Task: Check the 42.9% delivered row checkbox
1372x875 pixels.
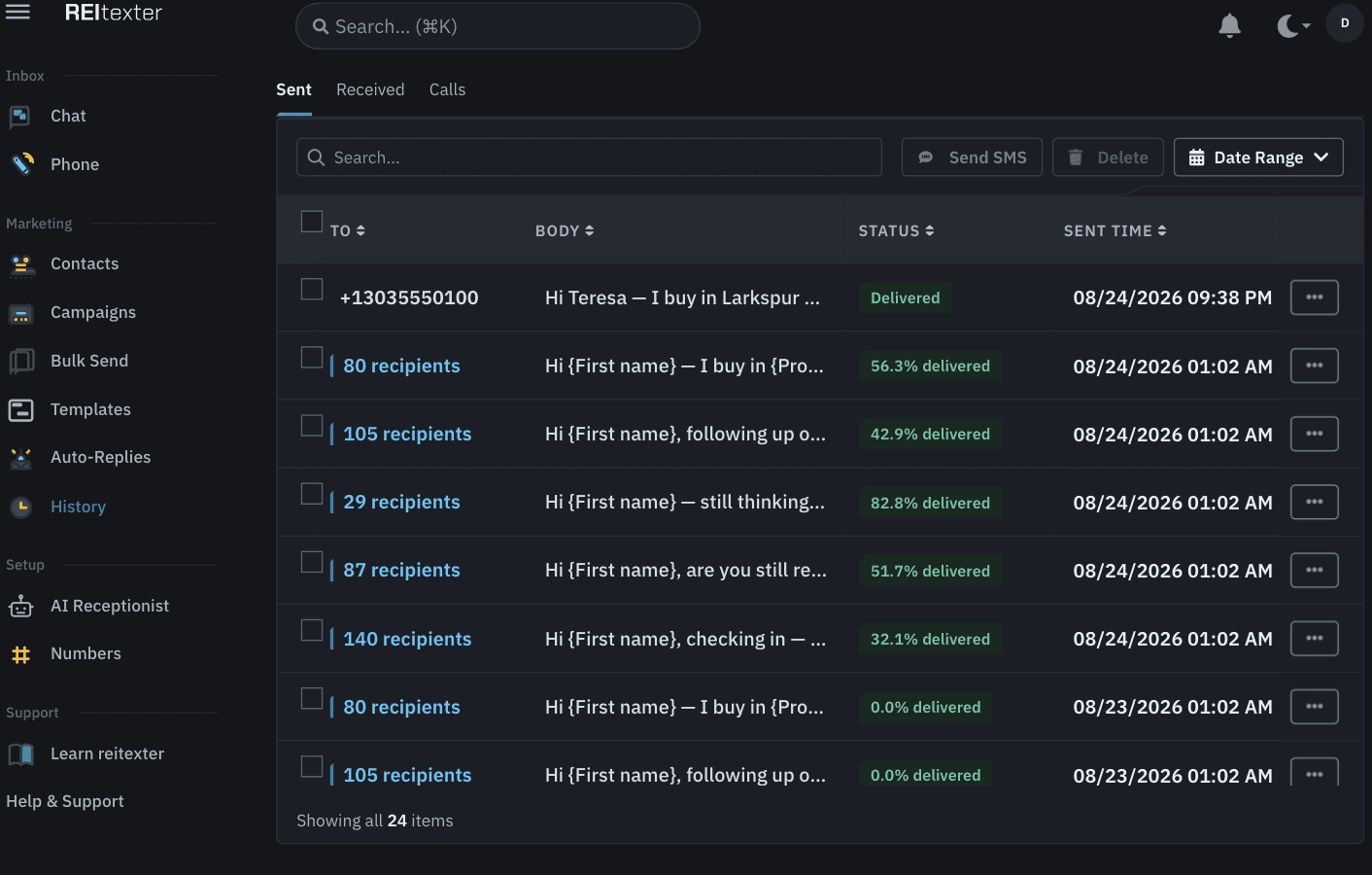Action: pyautogui.click(x=312, y=426)
